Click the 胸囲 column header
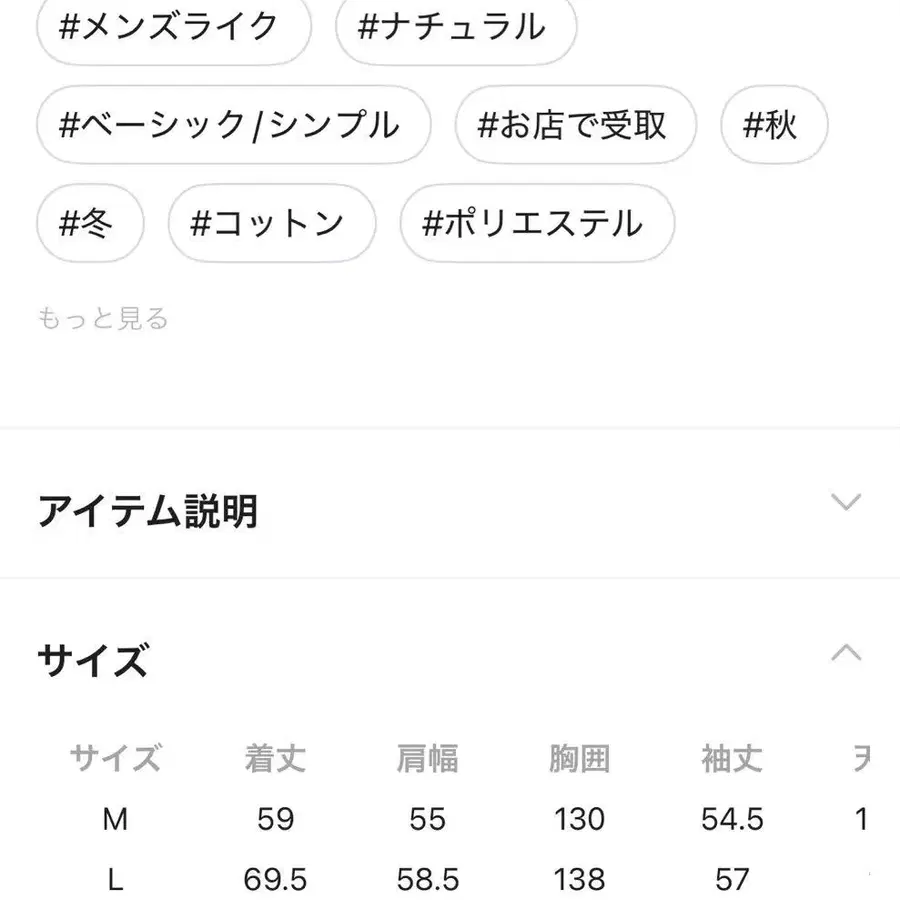This screenshot has height=900, width=900. coord(580,758)
